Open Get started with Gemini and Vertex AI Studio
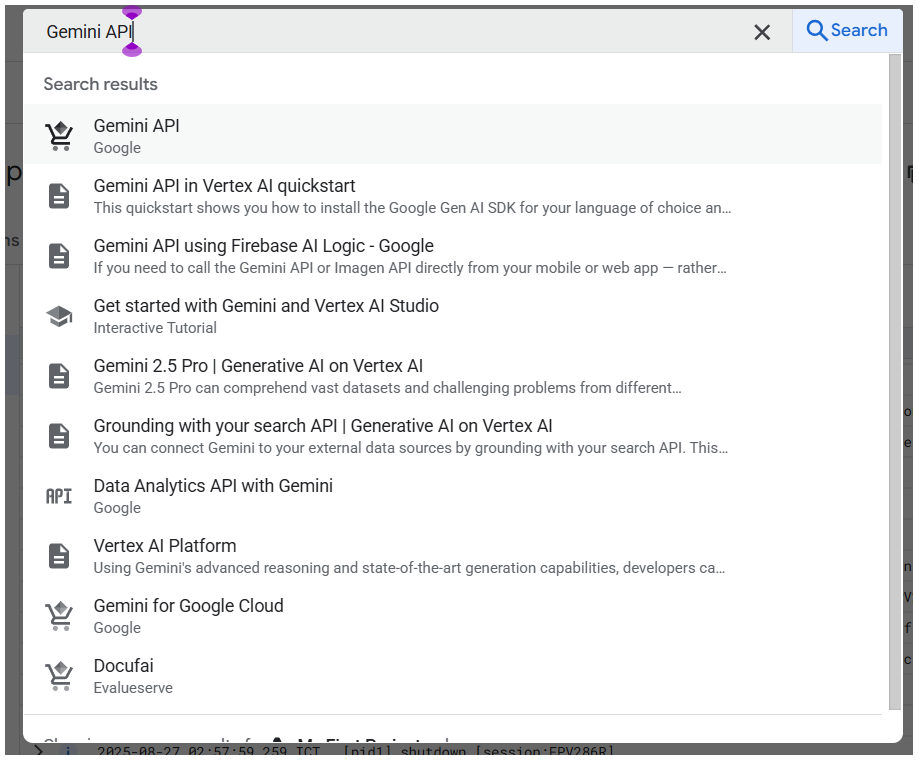The width and height of the screenshot is (918, 760). [453, 316]
